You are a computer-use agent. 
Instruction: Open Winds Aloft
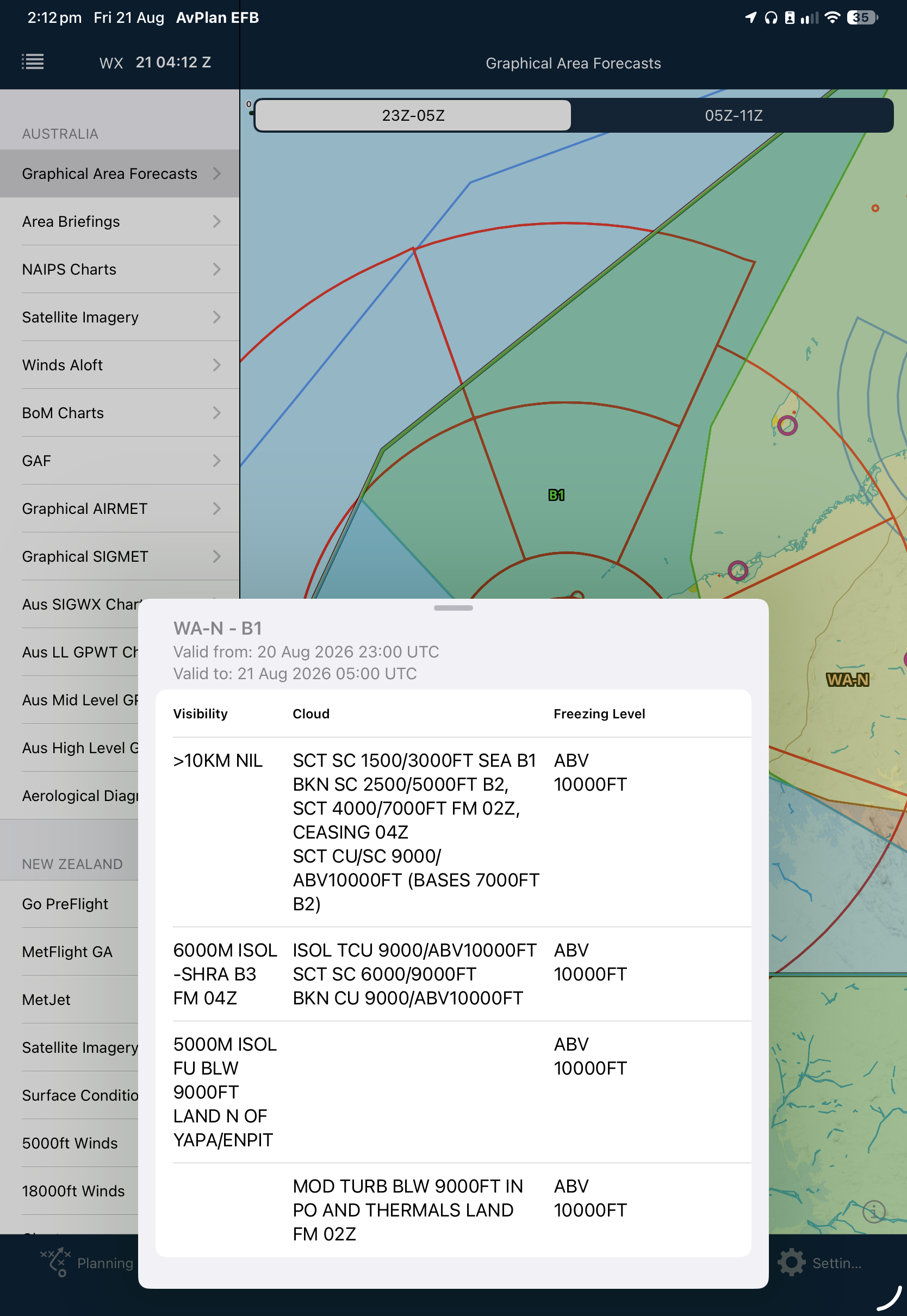119,365
